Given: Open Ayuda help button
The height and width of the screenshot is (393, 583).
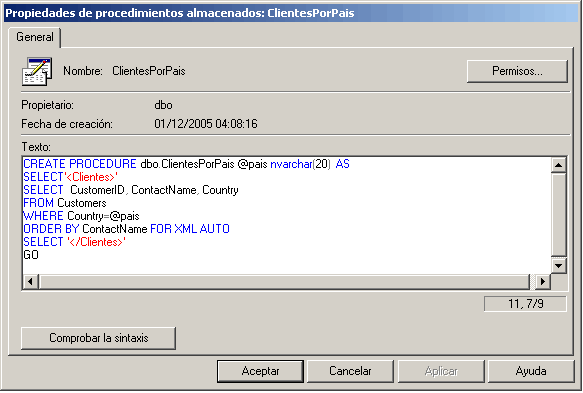Looking at the screenshot, I should [531, 371].
